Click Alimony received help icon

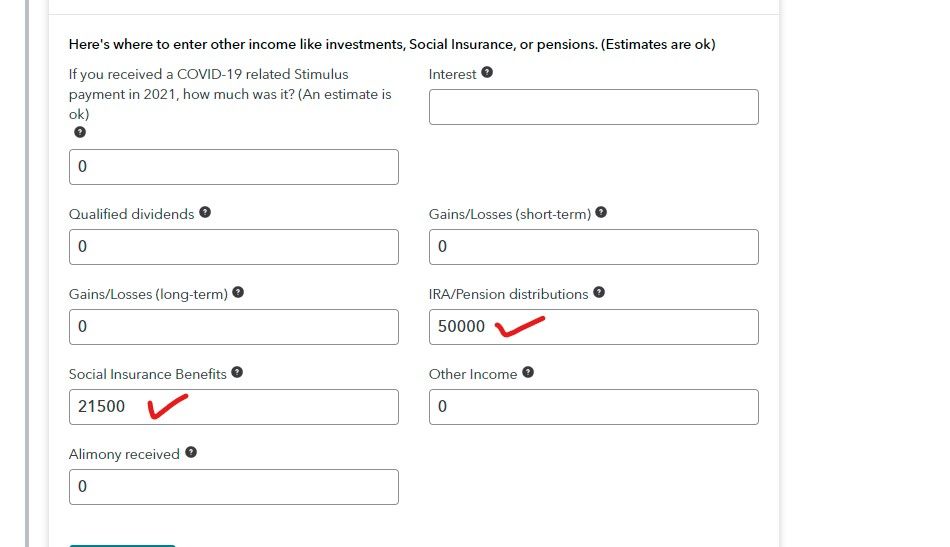191,453
